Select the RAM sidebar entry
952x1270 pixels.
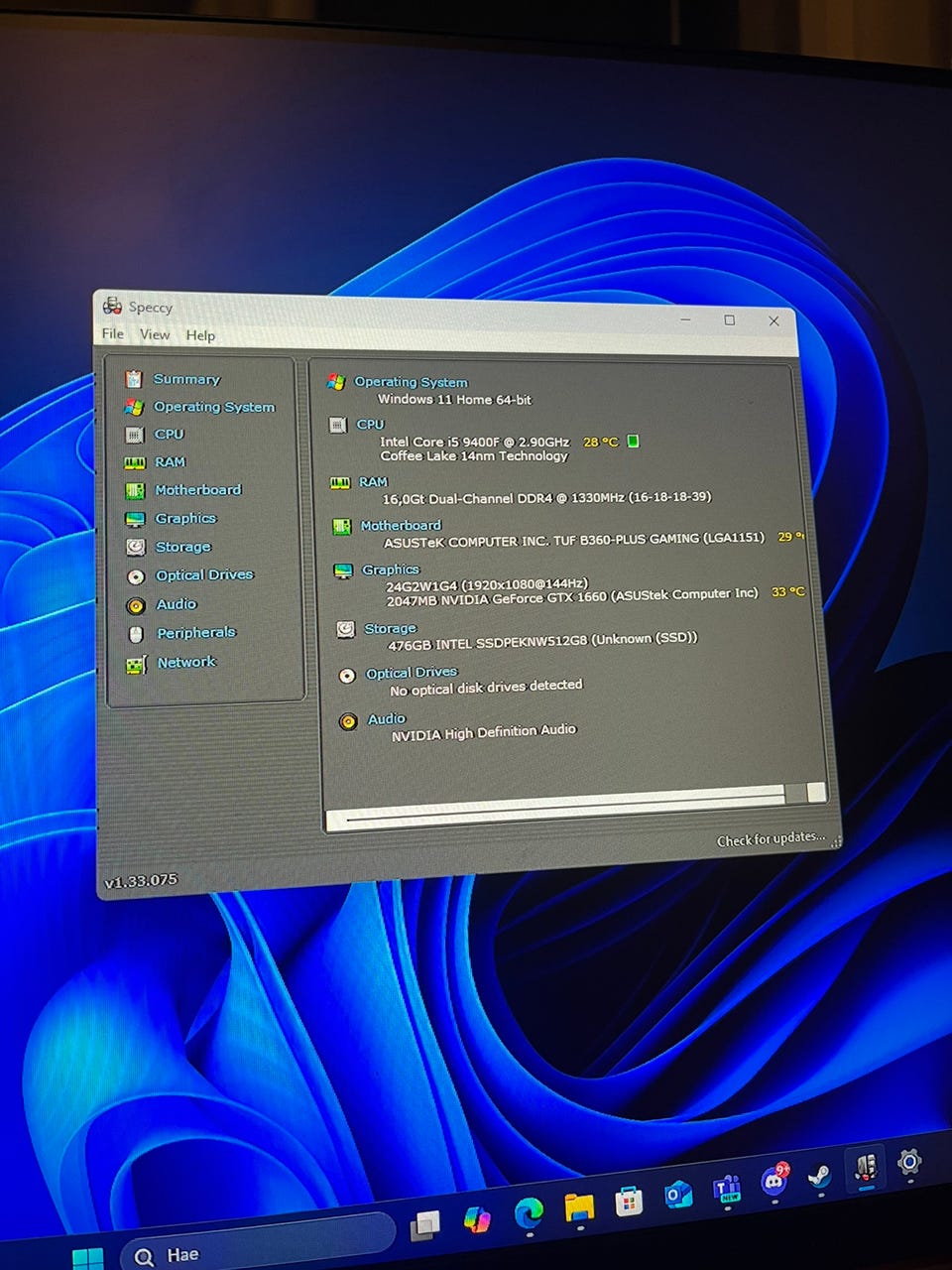point(170,462)
